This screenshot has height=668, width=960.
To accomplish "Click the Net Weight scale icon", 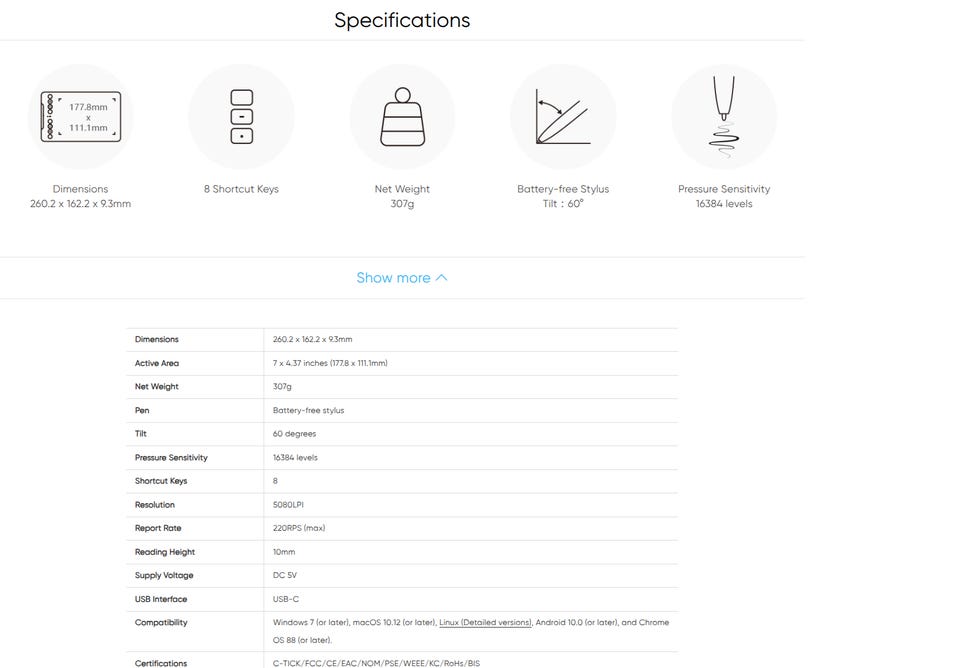I will (x=402, y=117).
